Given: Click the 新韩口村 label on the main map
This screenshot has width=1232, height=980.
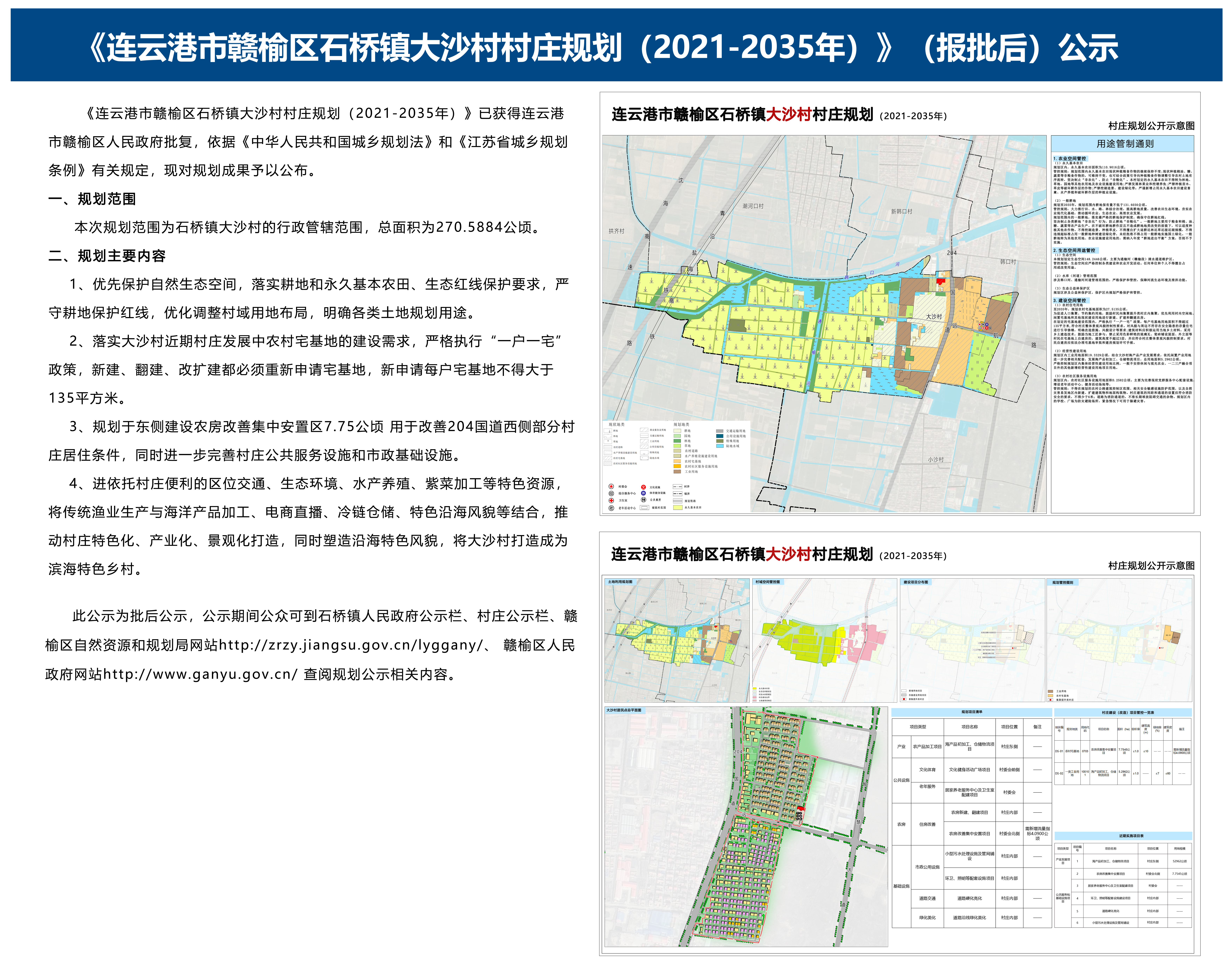Looking at the screenshot, I should (902, 211).
